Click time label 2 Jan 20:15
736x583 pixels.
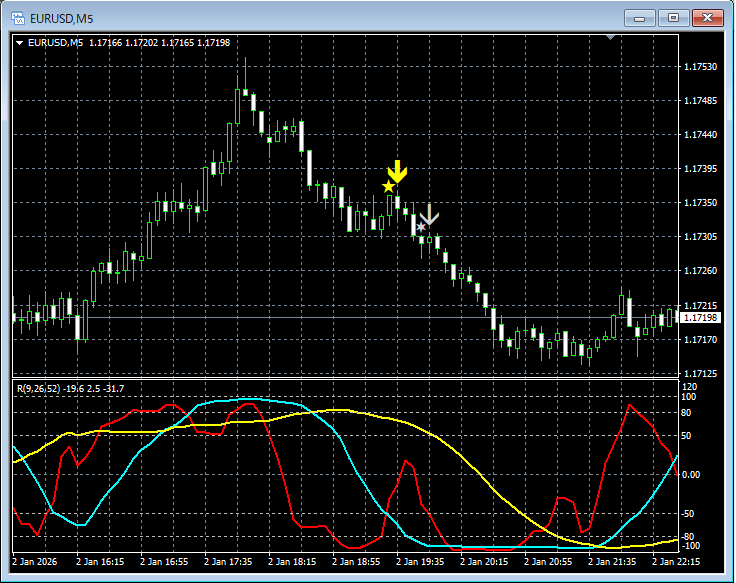click(x=484, y=561)
